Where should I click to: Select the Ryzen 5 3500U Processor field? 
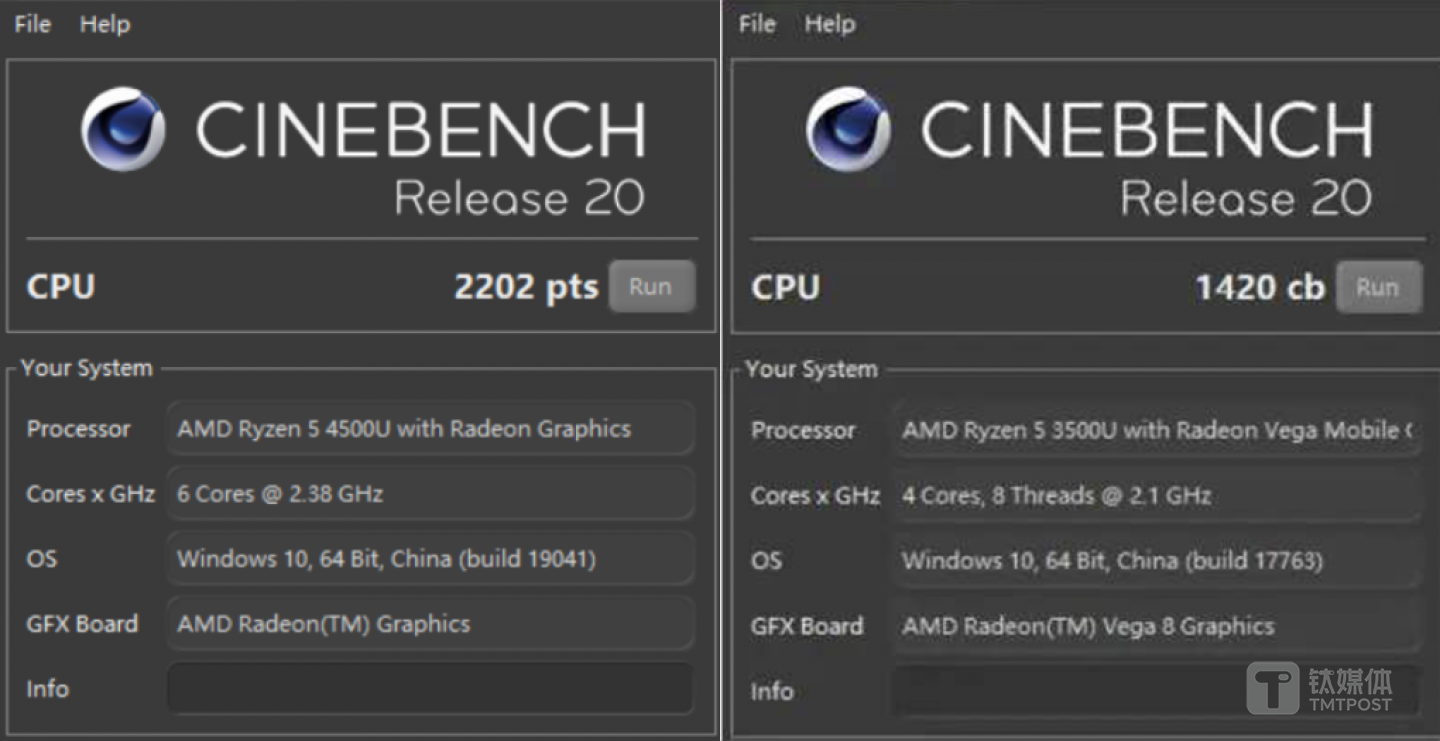pyautogui.click(x=1155, y=430)
